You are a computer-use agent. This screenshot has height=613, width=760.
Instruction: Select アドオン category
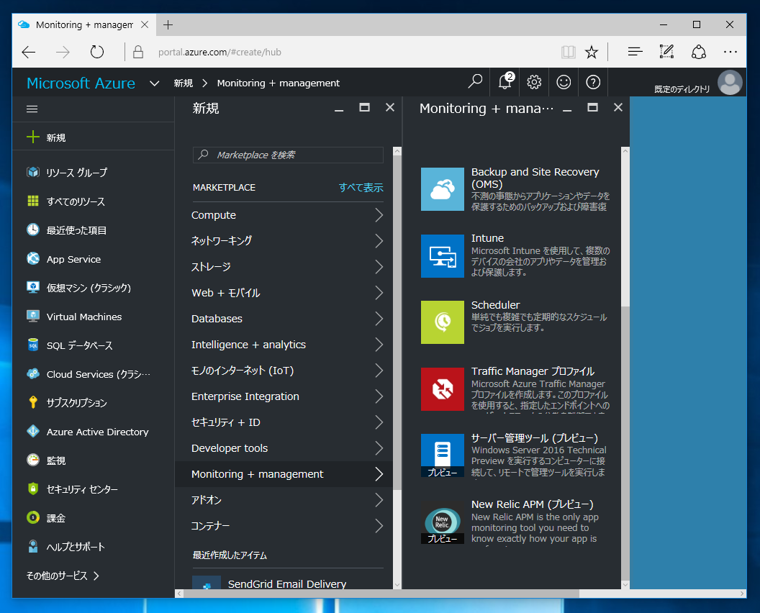284,500
